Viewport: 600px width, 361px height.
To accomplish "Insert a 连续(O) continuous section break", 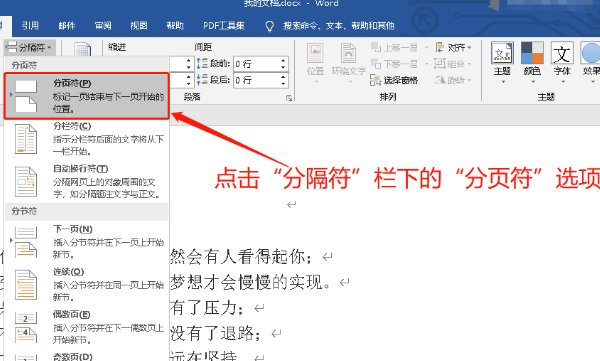I will [86, 284].
